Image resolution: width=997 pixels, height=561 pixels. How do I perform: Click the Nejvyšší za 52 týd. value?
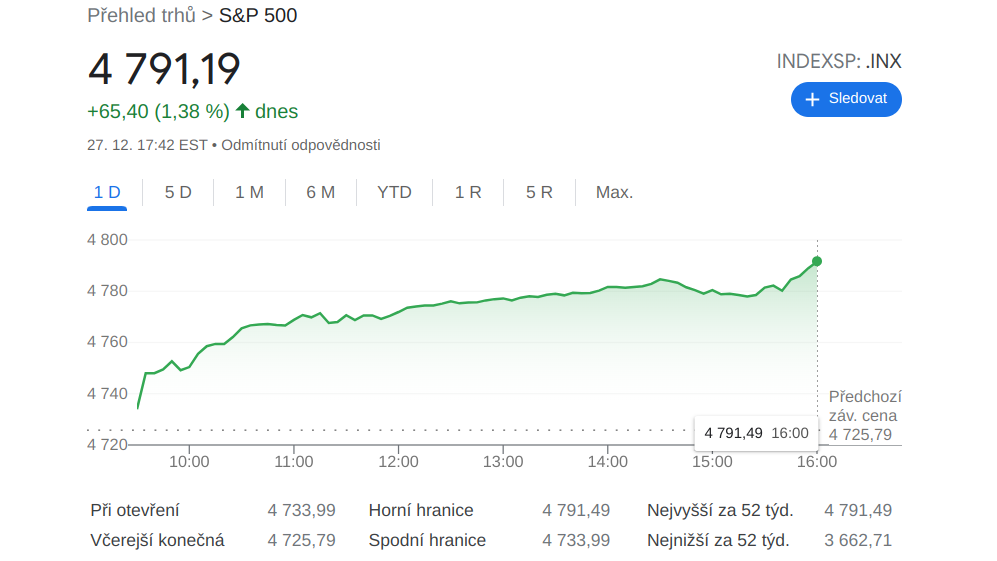[x=858, y=510]
